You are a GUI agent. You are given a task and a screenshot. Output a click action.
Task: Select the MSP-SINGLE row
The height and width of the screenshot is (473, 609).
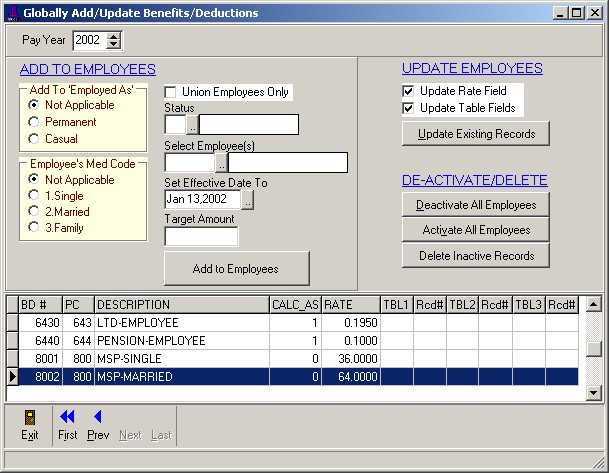[298, 358]
